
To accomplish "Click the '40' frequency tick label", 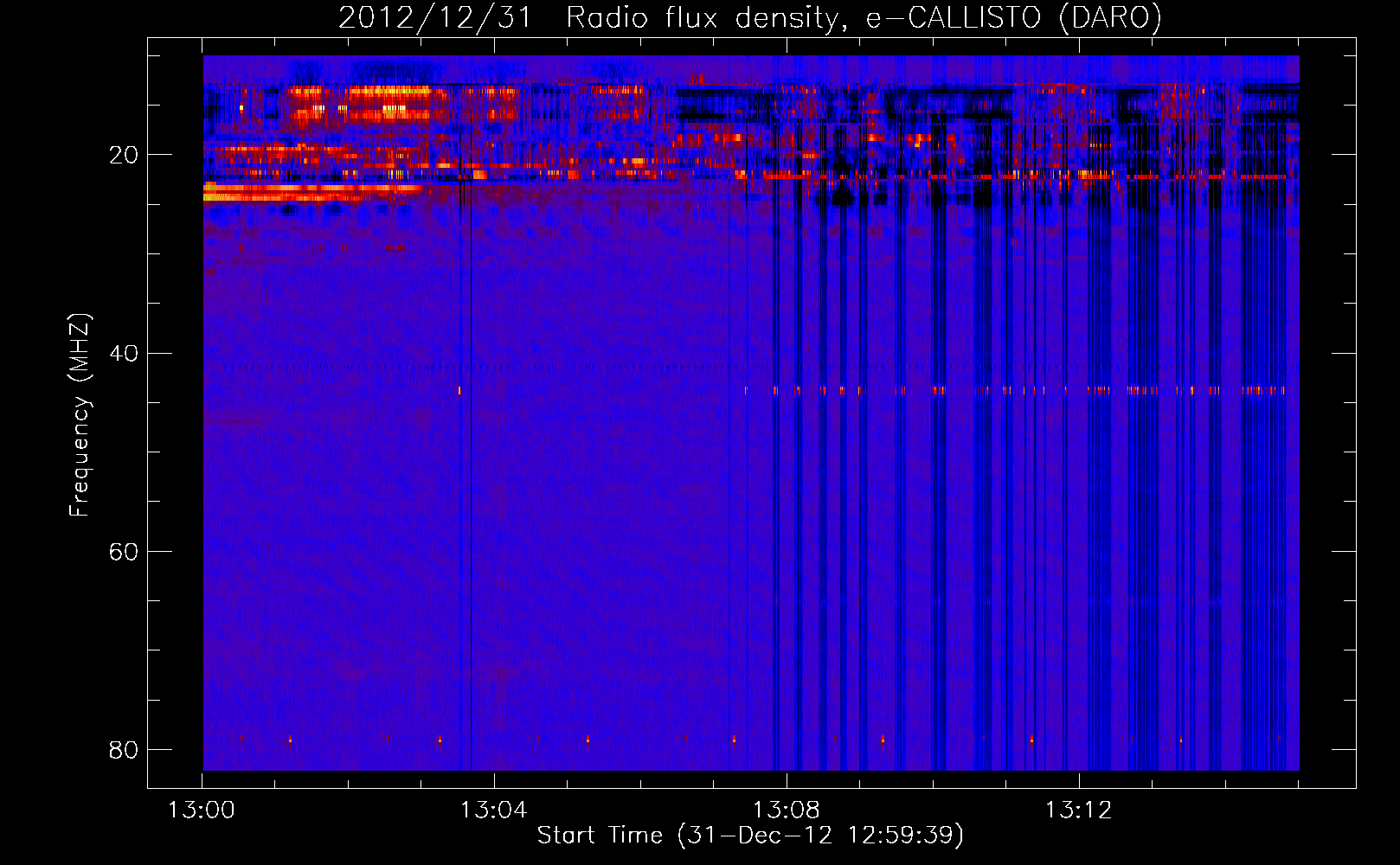I will point(124,353).
